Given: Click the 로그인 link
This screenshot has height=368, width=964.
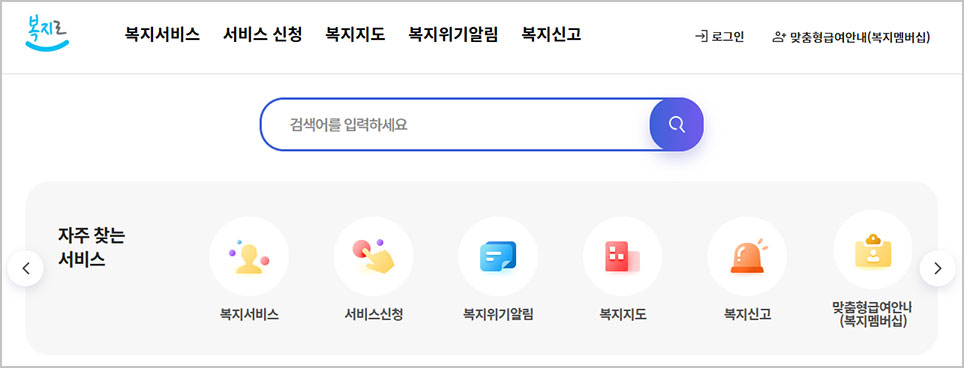Looking at the screenshot, I should click(719, 37).
